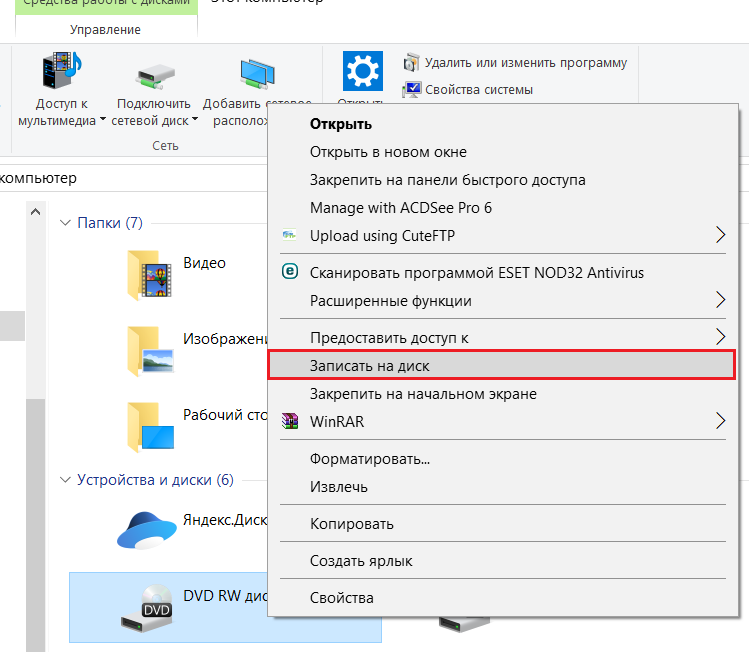Click the navigation pane scrollbar thumb

[35, 524]
